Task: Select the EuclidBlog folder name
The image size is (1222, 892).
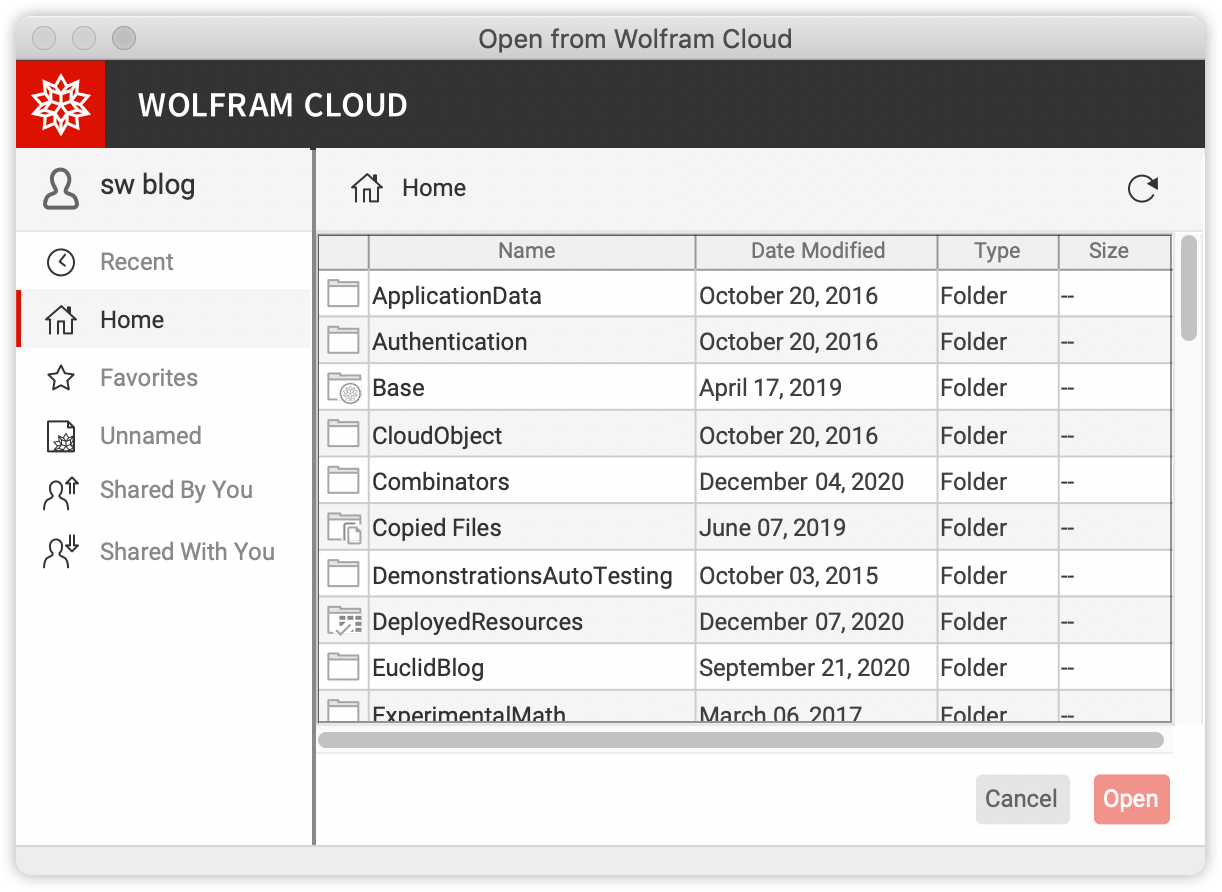Action: coord(428,668)
